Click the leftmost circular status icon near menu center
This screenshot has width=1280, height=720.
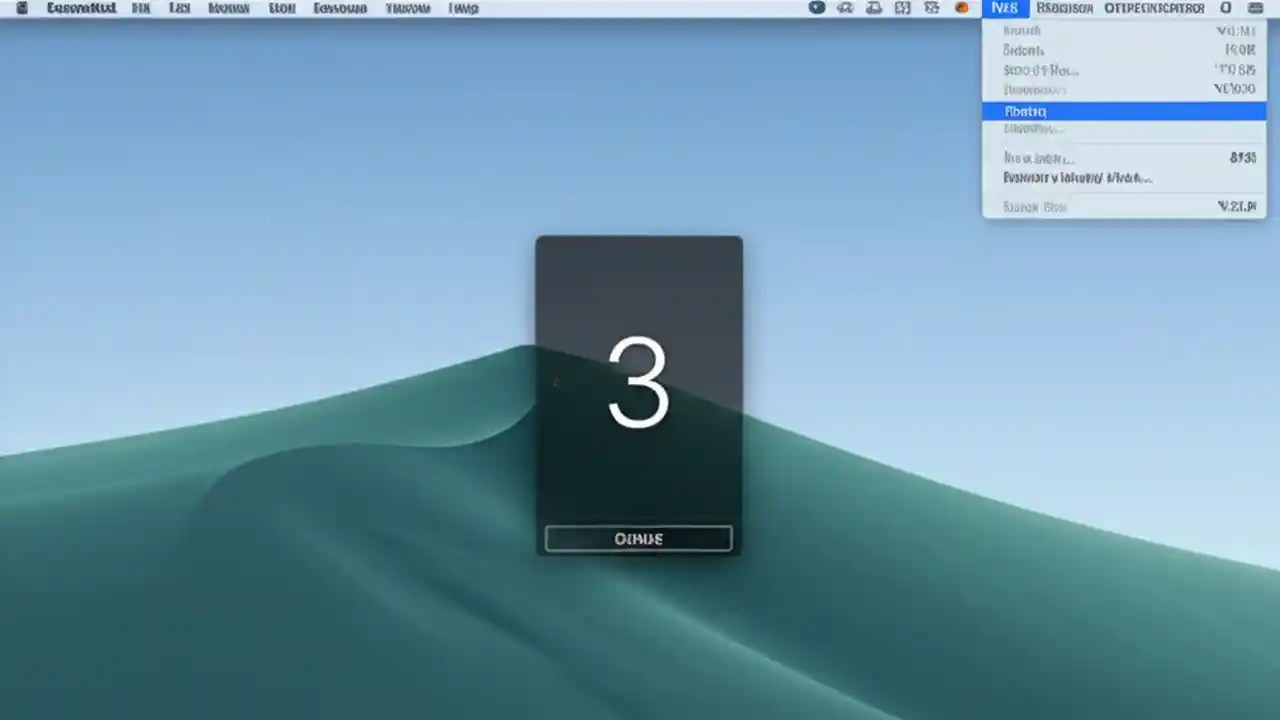817,8
